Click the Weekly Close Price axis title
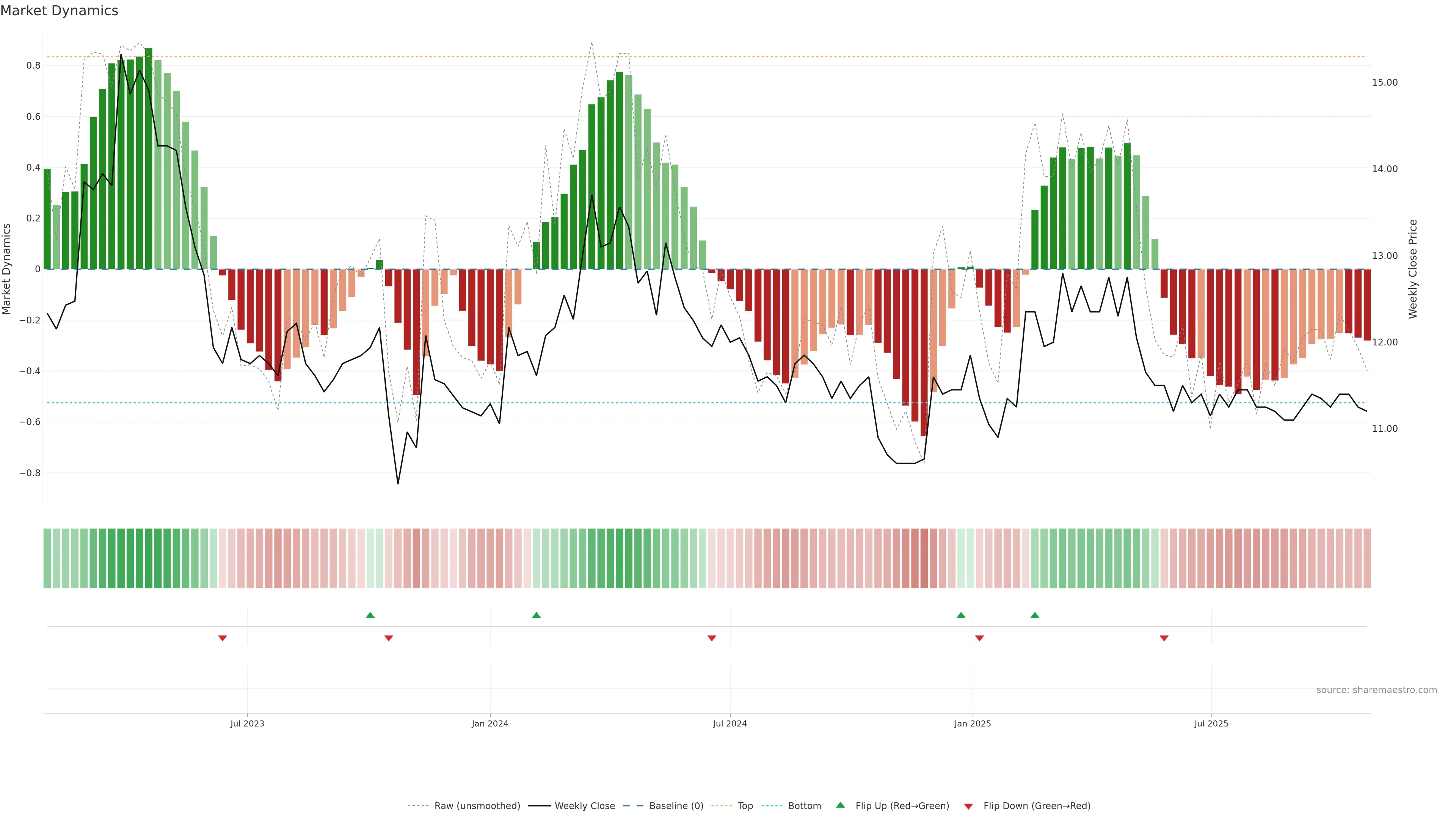 (1412, 269)
